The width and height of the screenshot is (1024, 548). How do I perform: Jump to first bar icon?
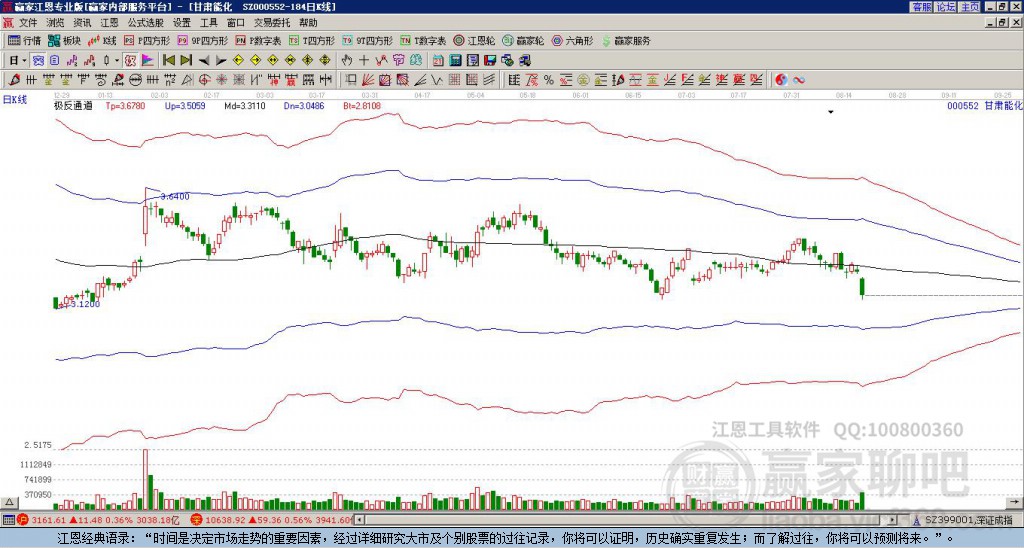[168, 61]
